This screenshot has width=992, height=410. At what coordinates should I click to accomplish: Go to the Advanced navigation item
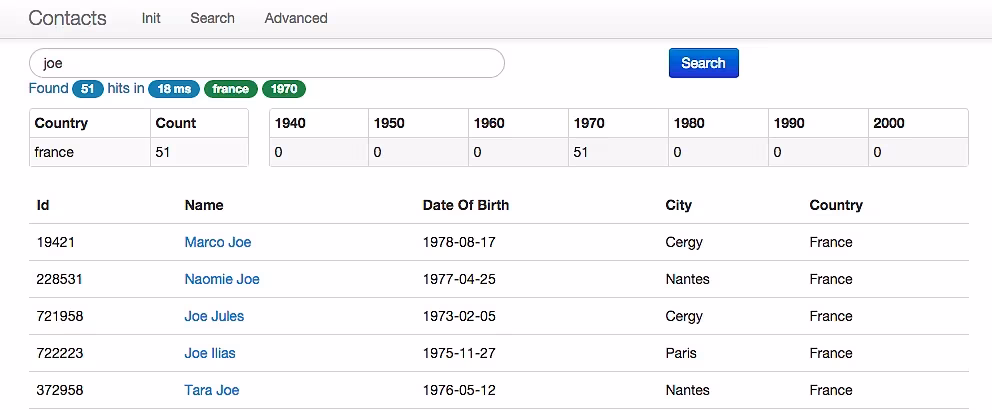pyautogui.click(x=296, y=18)
